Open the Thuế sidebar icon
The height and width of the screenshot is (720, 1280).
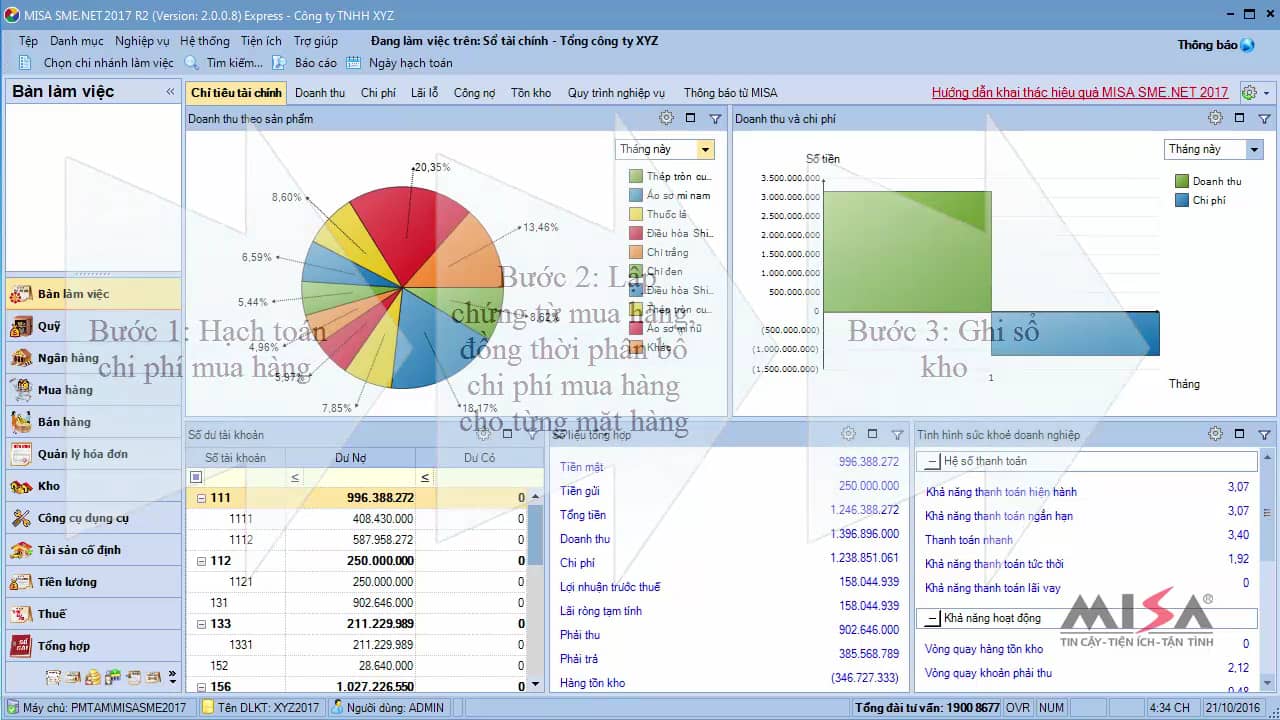tap(21, 614)
